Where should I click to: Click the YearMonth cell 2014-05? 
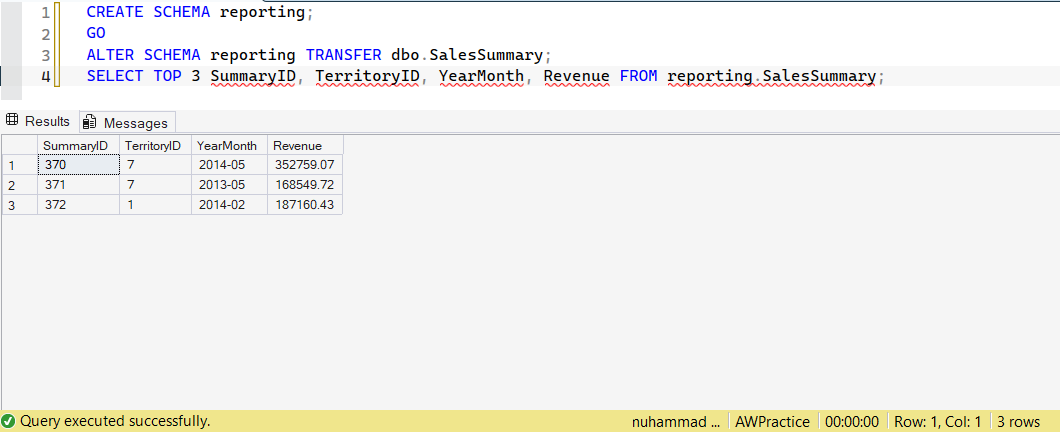229,165
